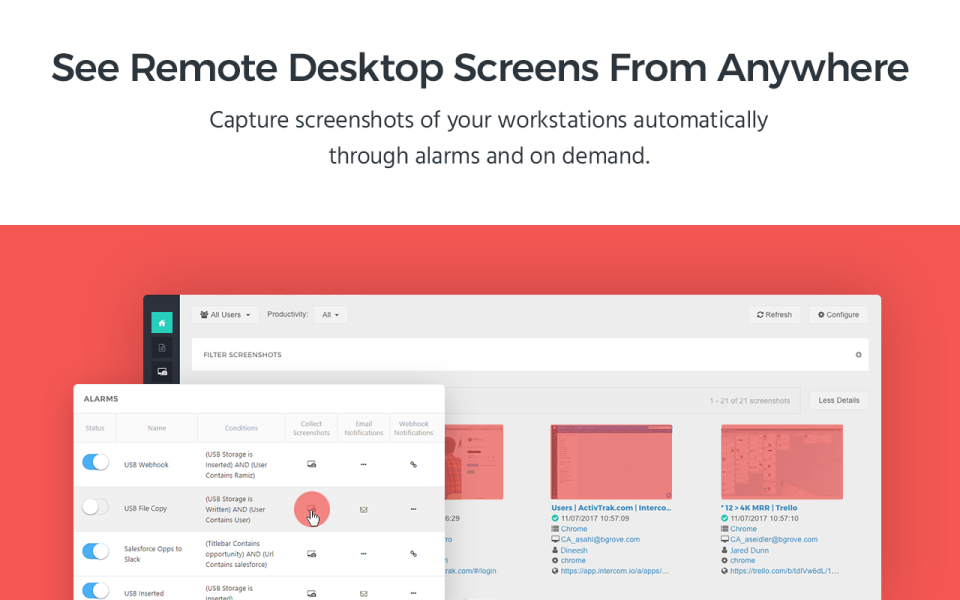Open the *12 > 4K MRR | Trello link
The image size is (960, 600).
[x=759, y=508]
